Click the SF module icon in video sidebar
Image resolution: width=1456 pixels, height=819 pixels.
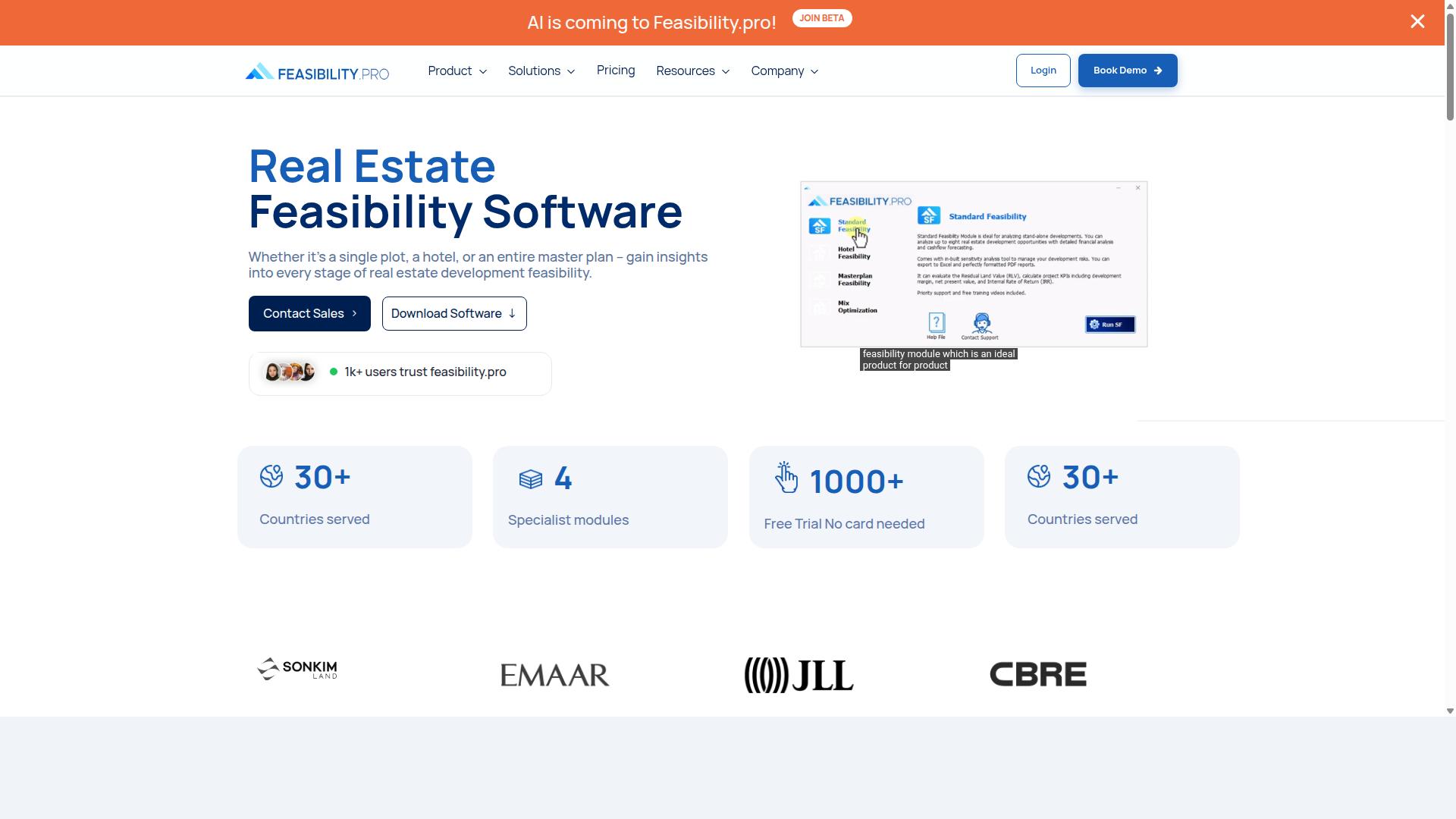(x=819, y=226)
